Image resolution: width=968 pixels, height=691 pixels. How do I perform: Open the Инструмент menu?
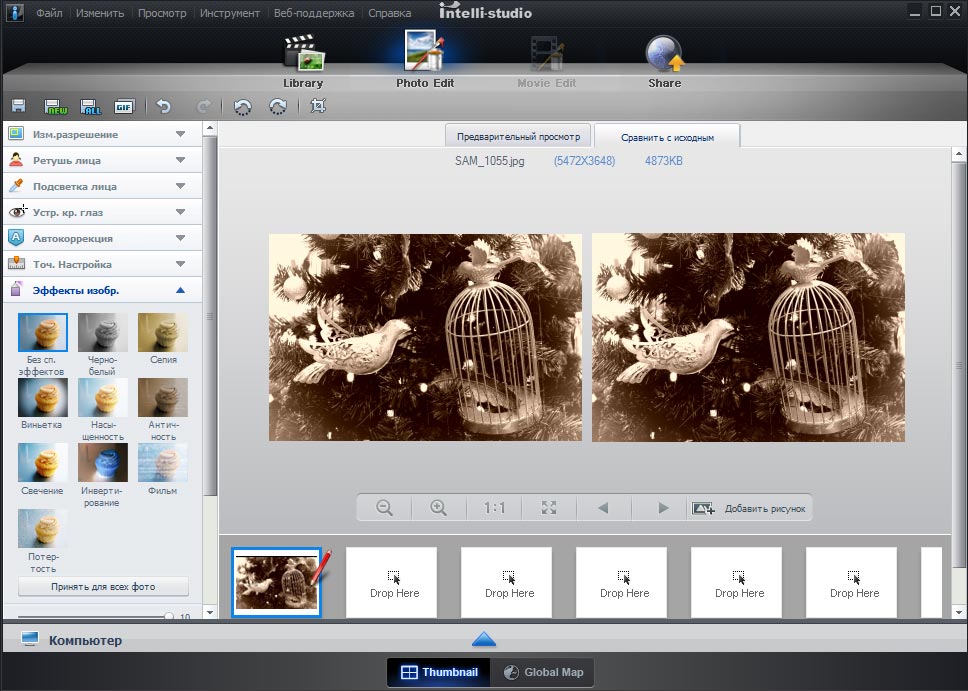229,13
